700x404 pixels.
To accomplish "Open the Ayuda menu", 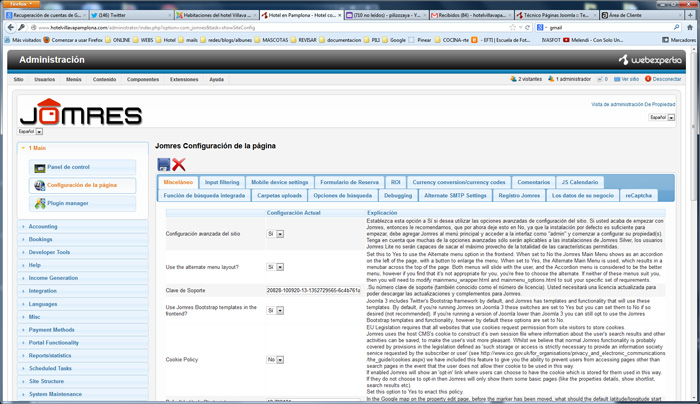I will (217, 79).
